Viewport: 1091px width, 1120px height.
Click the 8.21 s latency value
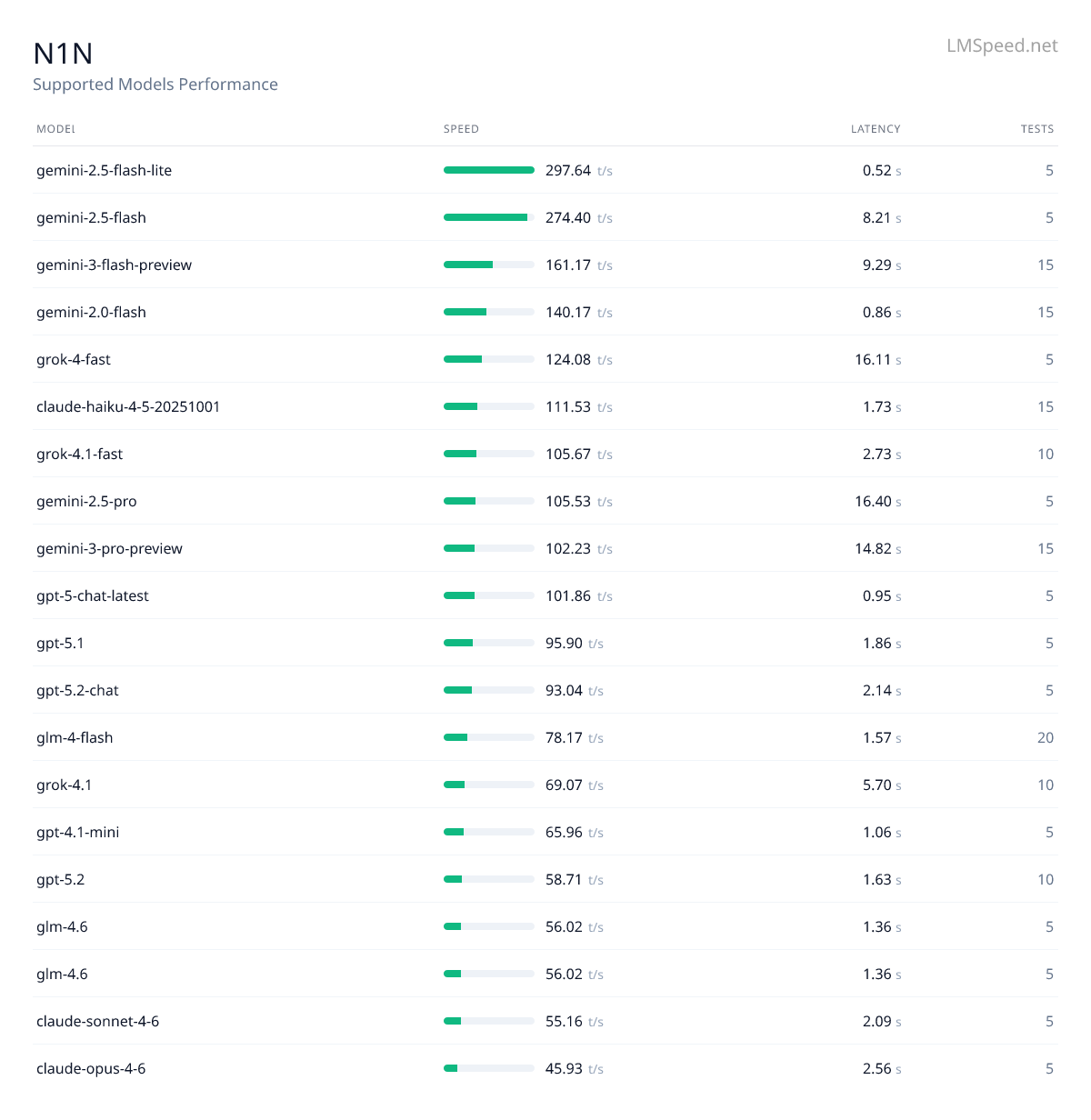pyautogui.click(x=882, y=217)
